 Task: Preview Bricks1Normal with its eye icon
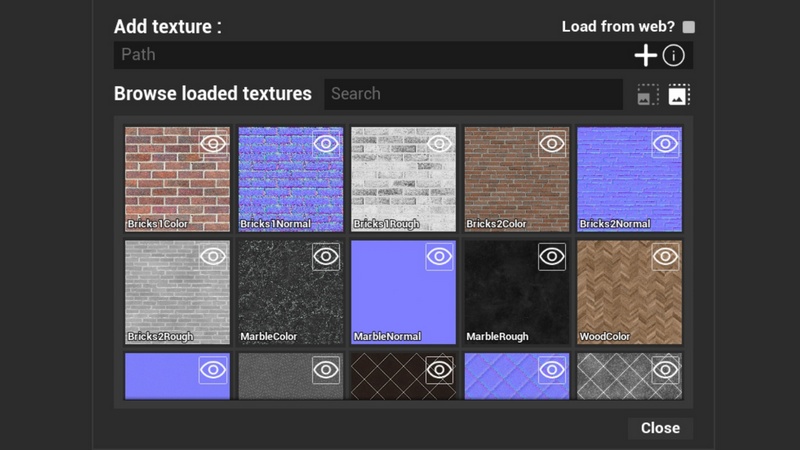(326, 144)
